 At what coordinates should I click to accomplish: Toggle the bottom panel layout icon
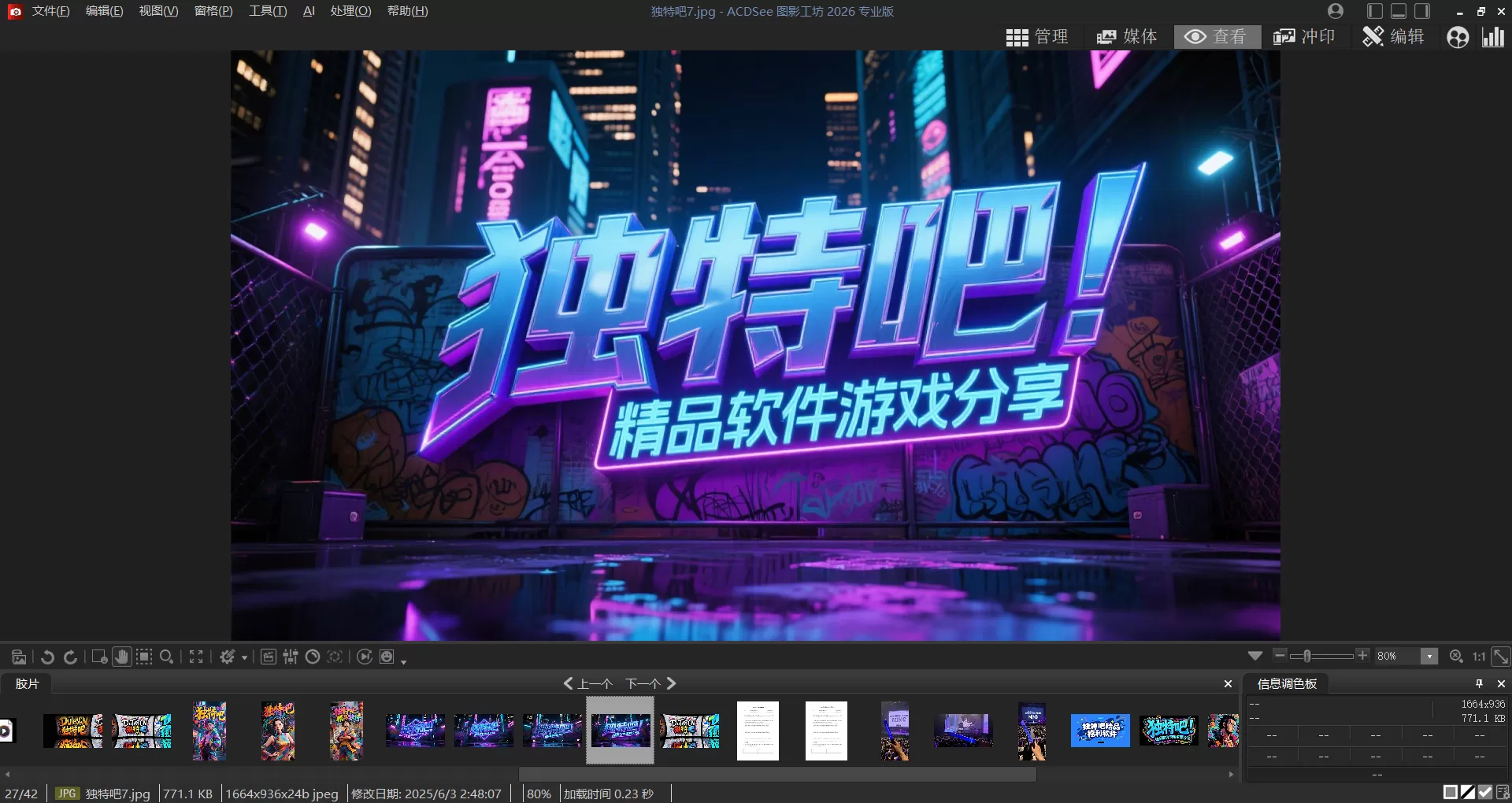click(1399, 11)
